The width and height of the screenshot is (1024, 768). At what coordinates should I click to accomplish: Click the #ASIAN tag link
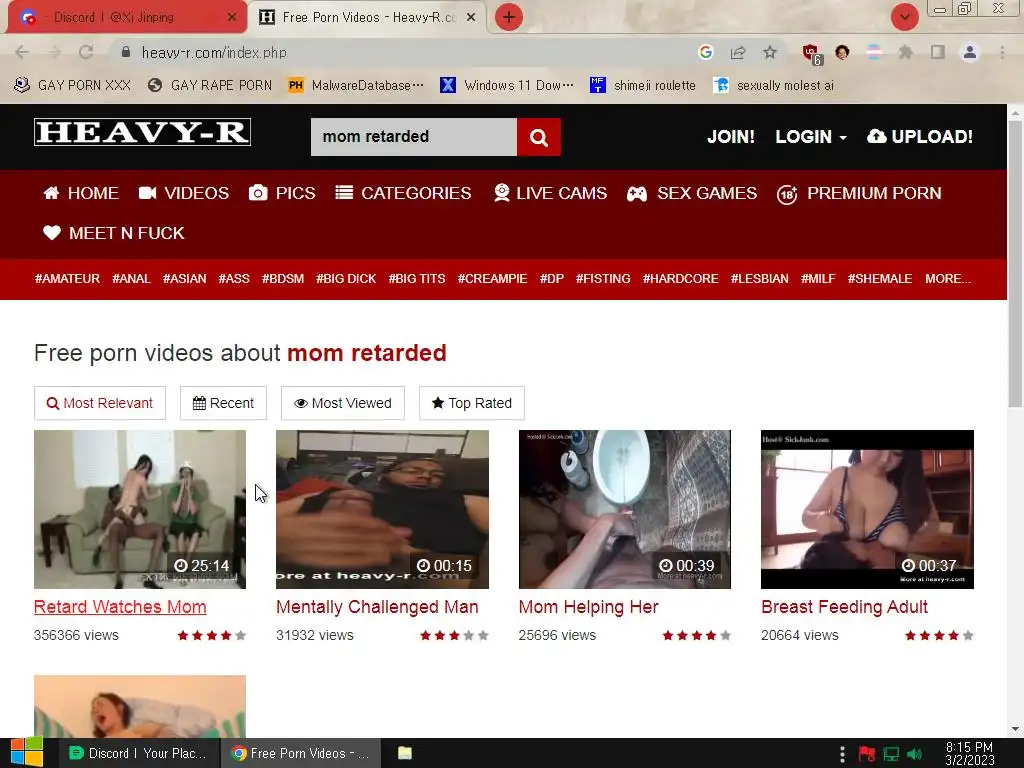click(x=184, y=279)
